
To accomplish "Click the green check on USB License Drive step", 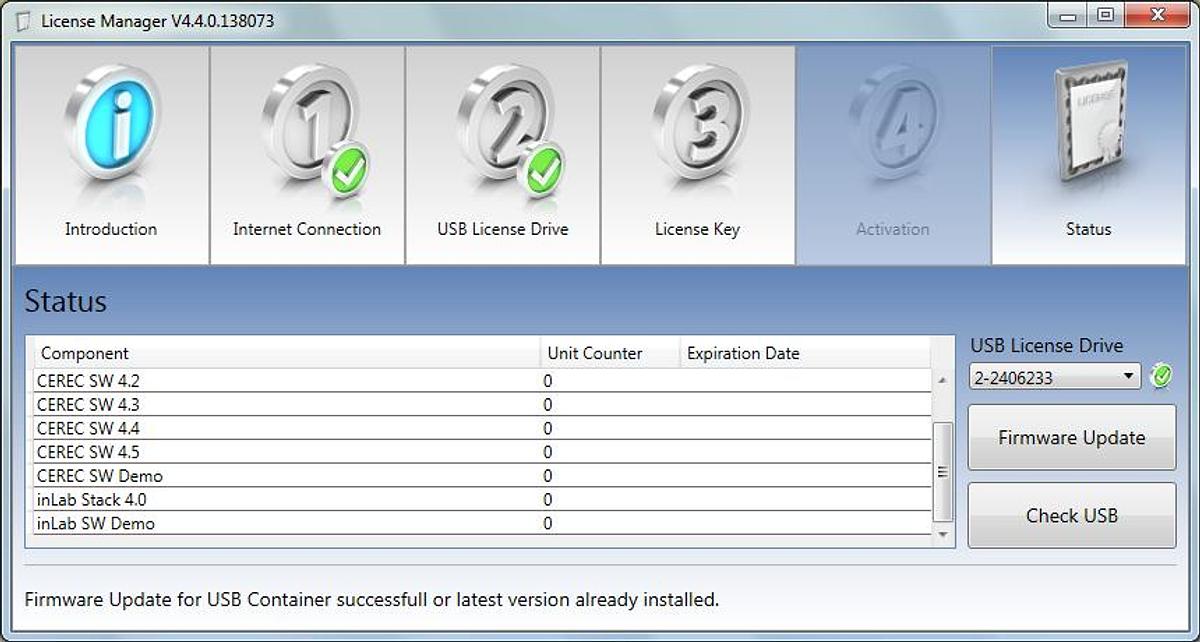I will click(545, 170).
